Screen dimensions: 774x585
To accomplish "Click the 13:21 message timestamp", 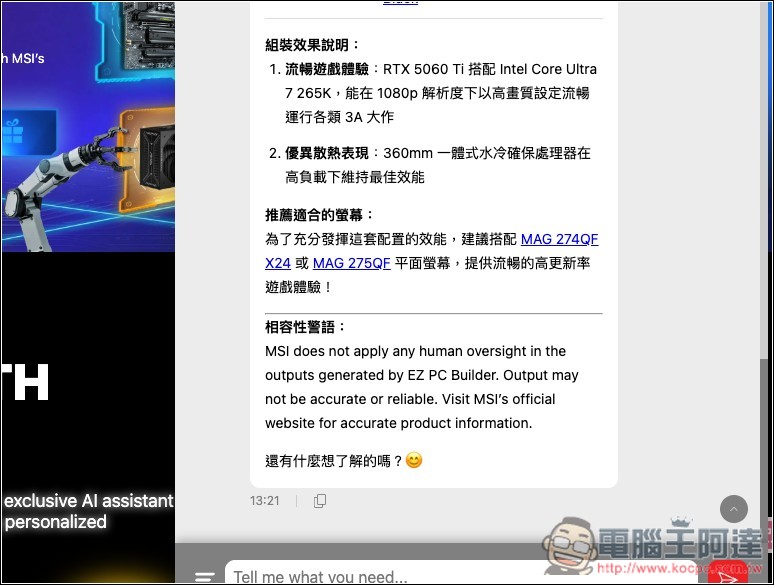I will 265,501.
